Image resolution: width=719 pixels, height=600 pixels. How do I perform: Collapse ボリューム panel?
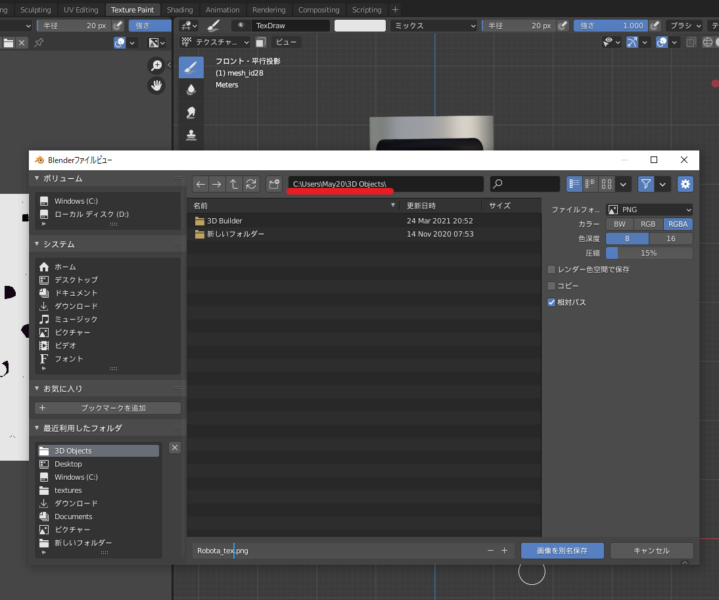point(37,178)
